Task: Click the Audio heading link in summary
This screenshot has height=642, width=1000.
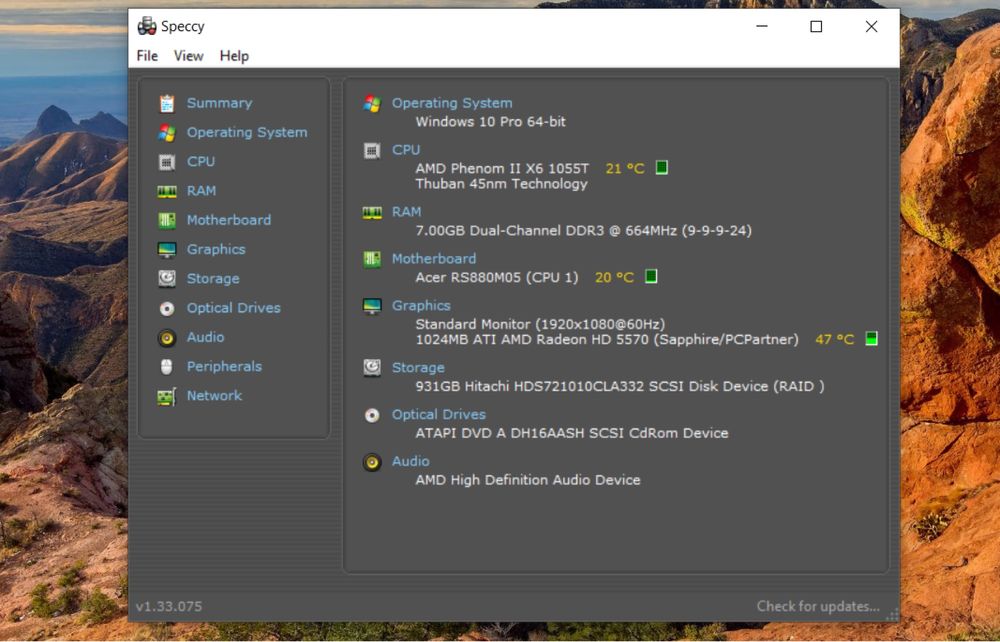Action: pyautogui.click(x=411, y=462)
